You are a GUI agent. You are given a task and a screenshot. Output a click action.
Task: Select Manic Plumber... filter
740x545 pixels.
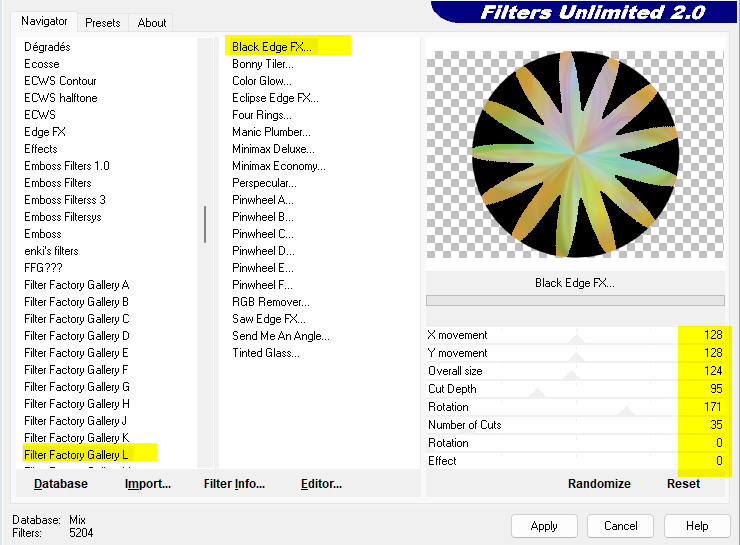271,132
